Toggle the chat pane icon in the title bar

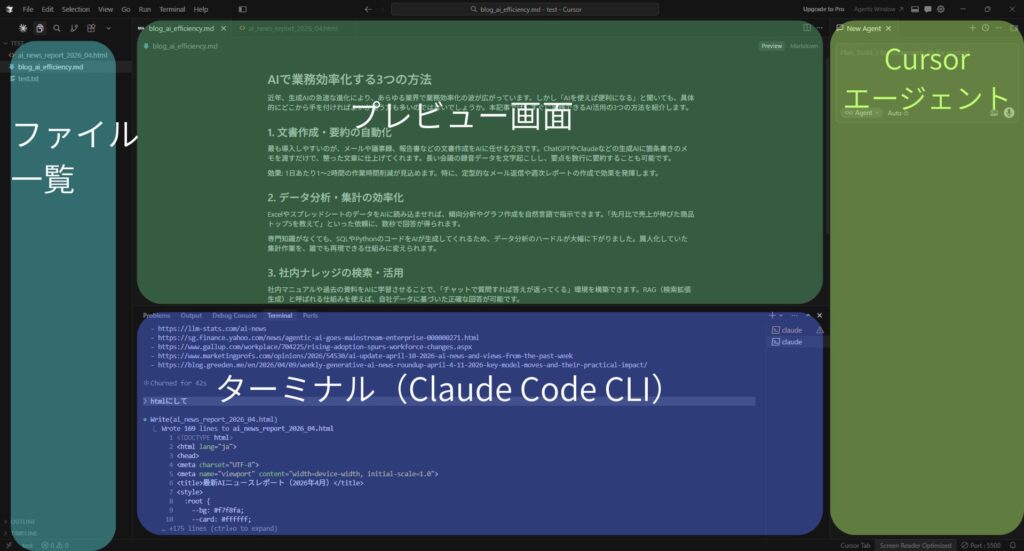tap(927, 9)
